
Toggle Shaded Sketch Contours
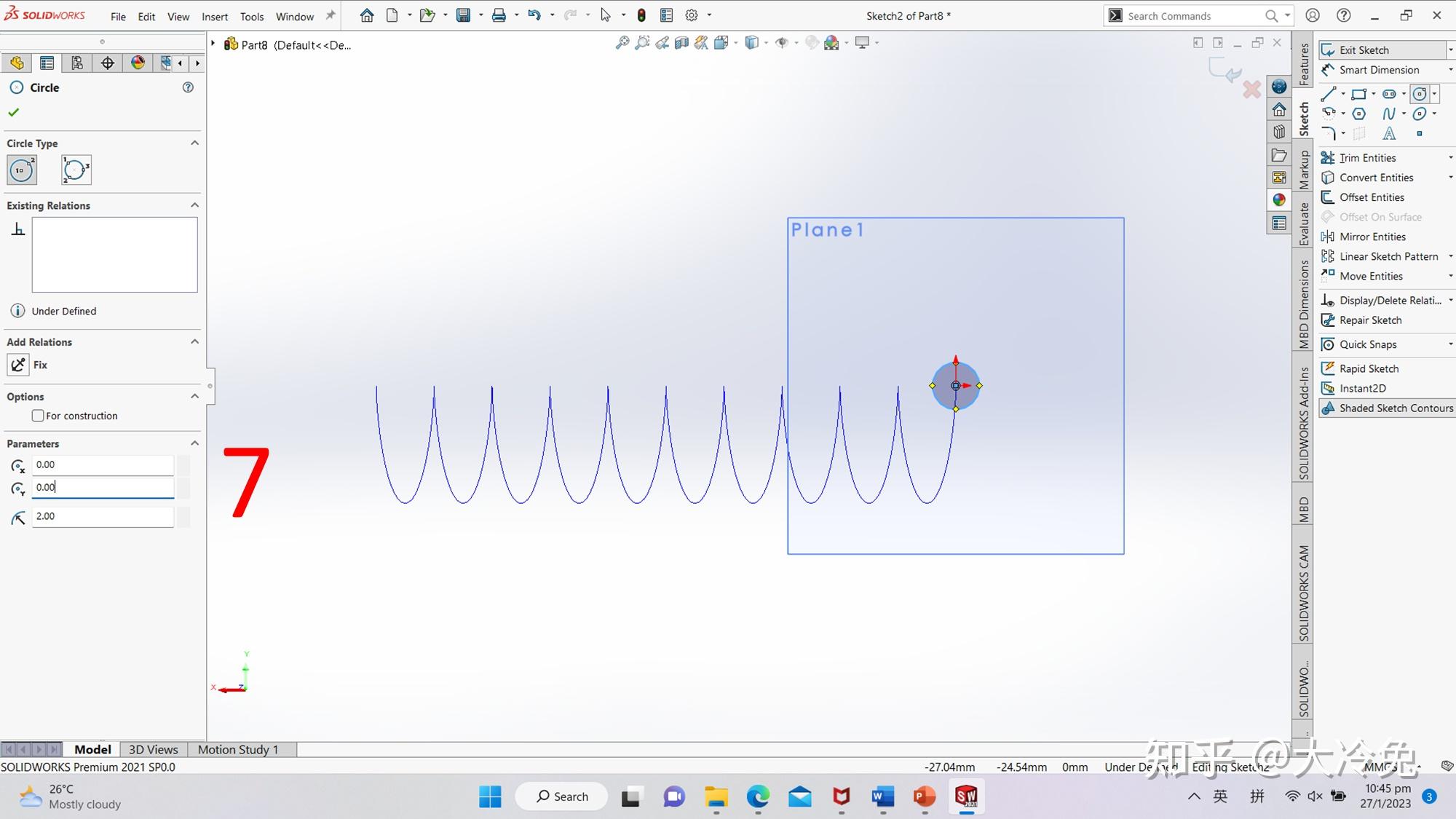(1387, 408)
